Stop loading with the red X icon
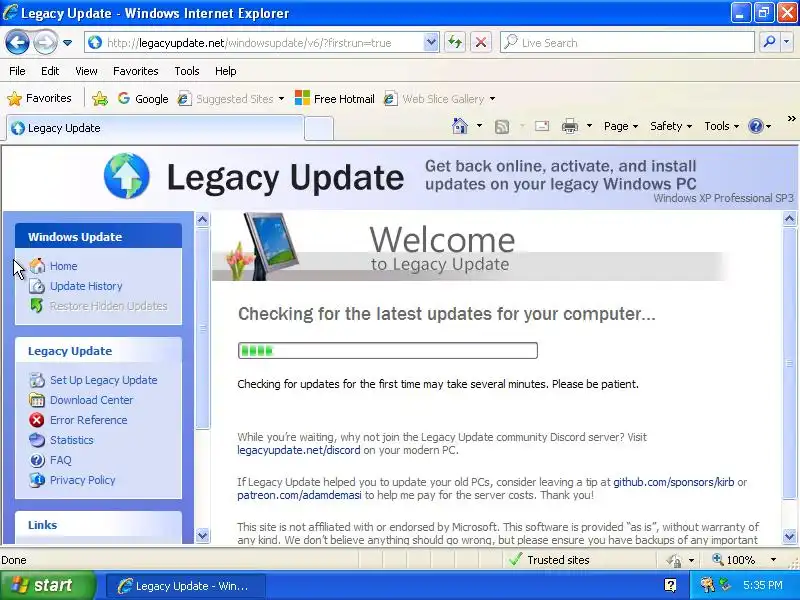This screenshot has width=800, height=600. 481,43
